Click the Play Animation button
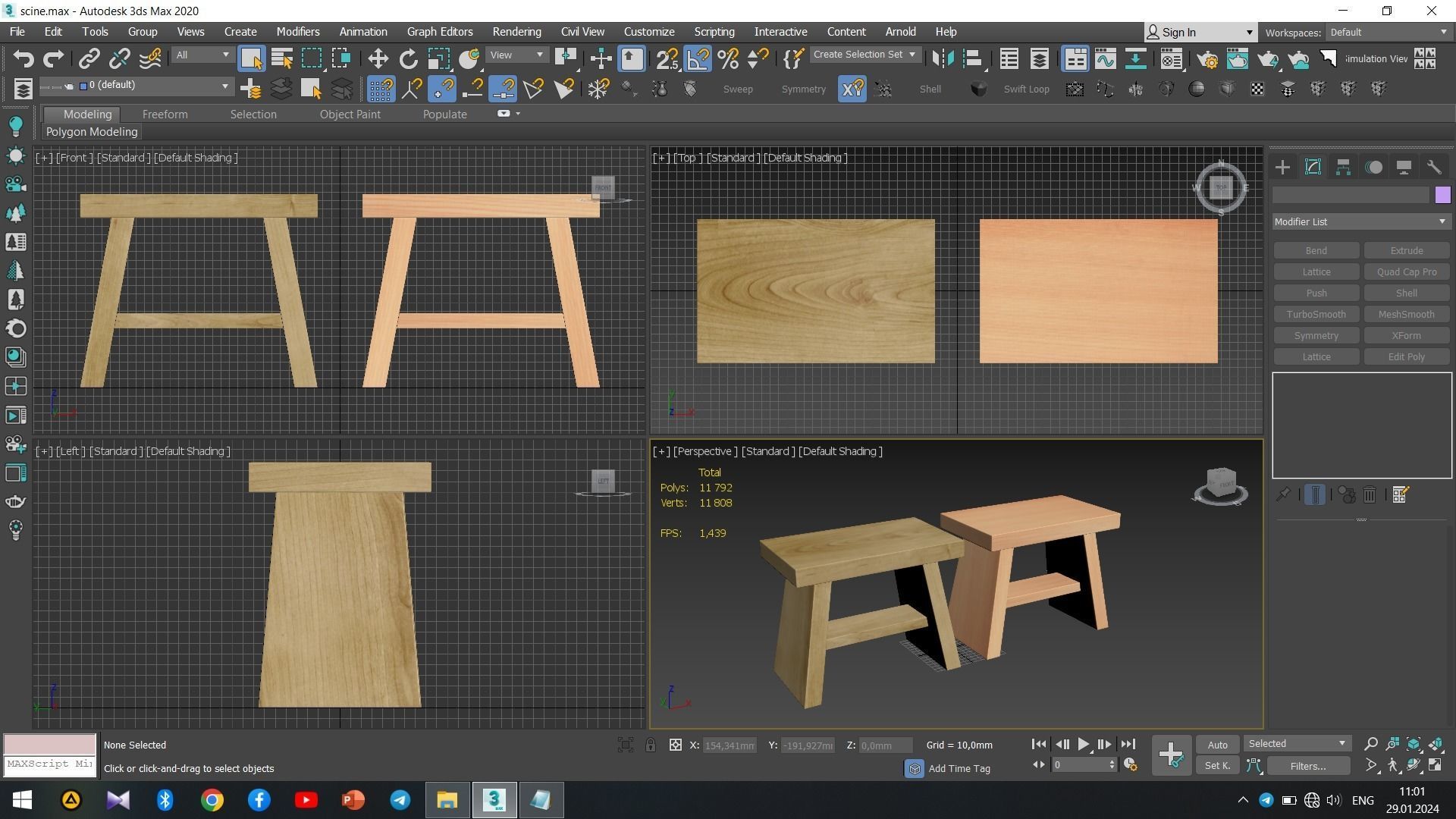 [x=1084, y=745]
